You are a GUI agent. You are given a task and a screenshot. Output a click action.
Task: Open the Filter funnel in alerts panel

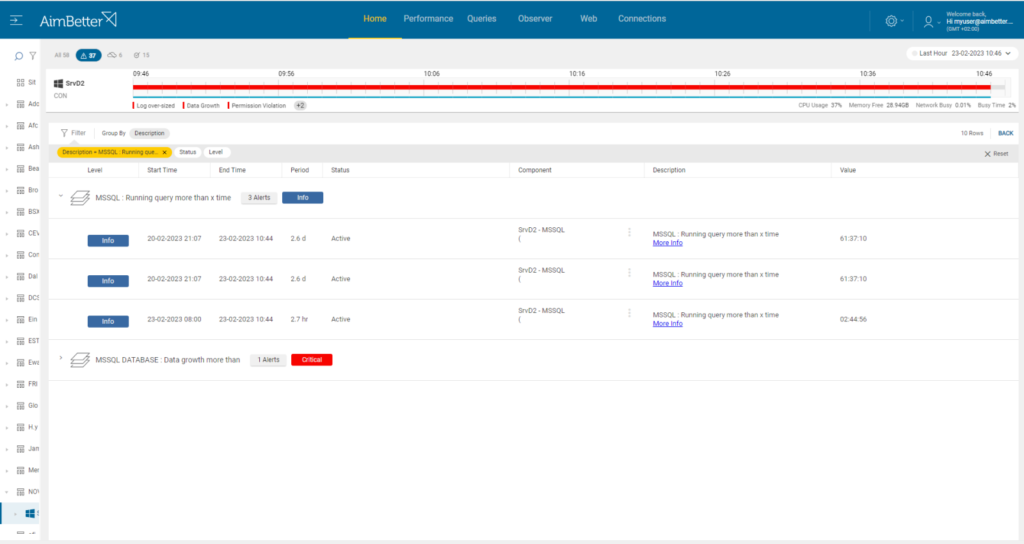72,133
